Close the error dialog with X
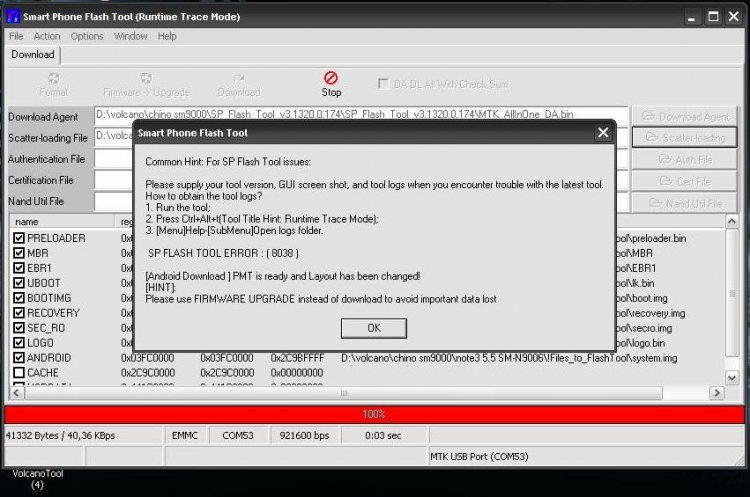 tap(603, 133)
